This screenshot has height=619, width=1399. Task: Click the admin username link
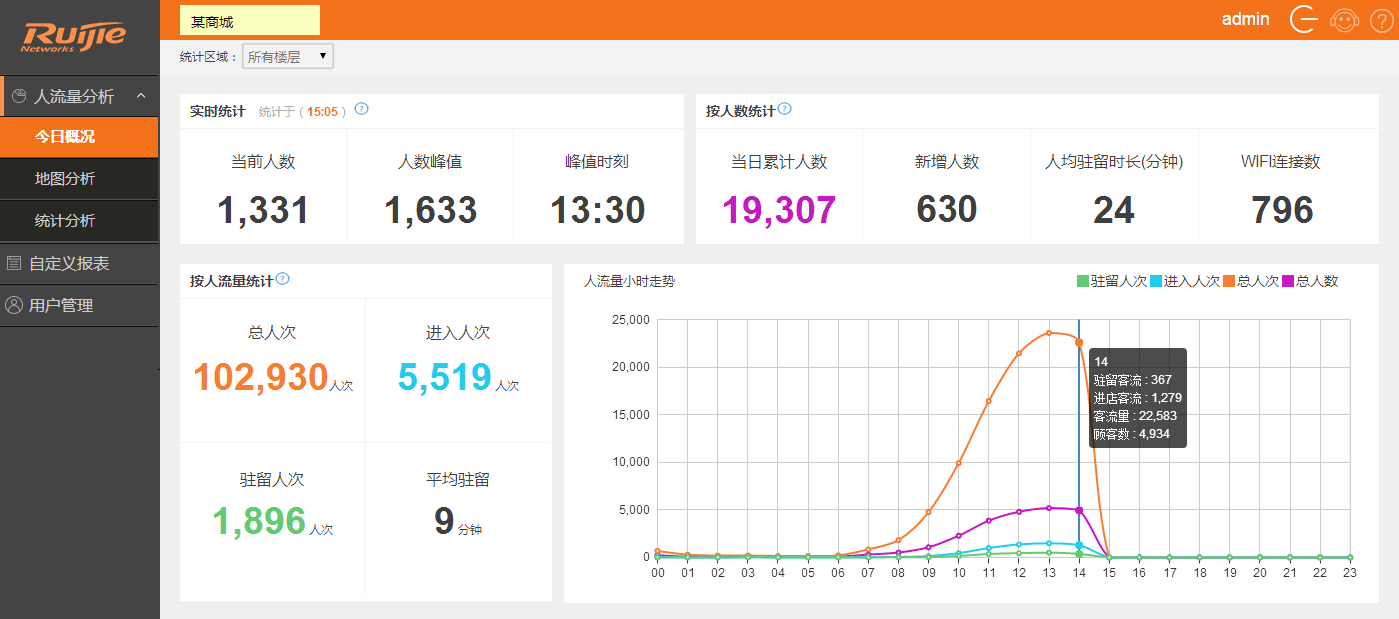click(x=1245, y=19)
